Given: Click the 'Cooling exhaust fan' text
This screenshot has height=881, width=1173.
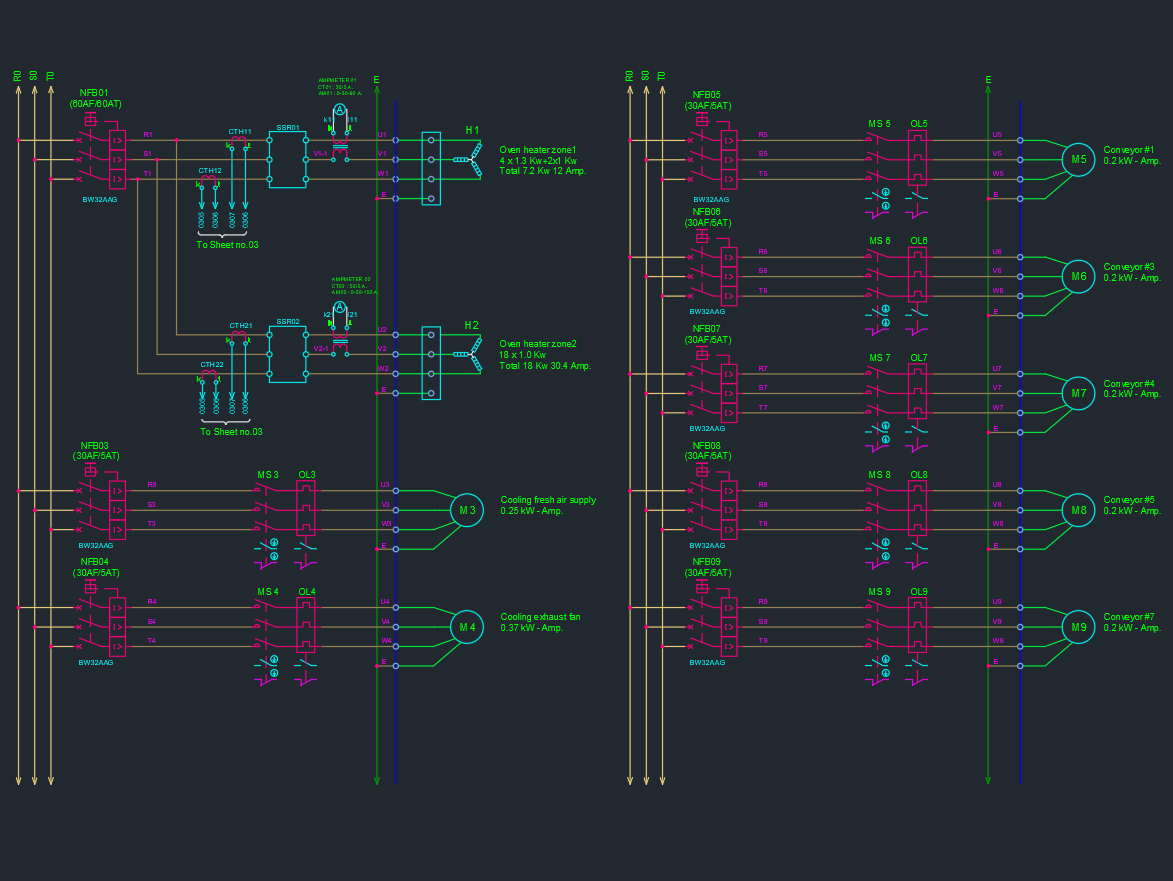Looking at the screenshot, I should tap(540, 617).
